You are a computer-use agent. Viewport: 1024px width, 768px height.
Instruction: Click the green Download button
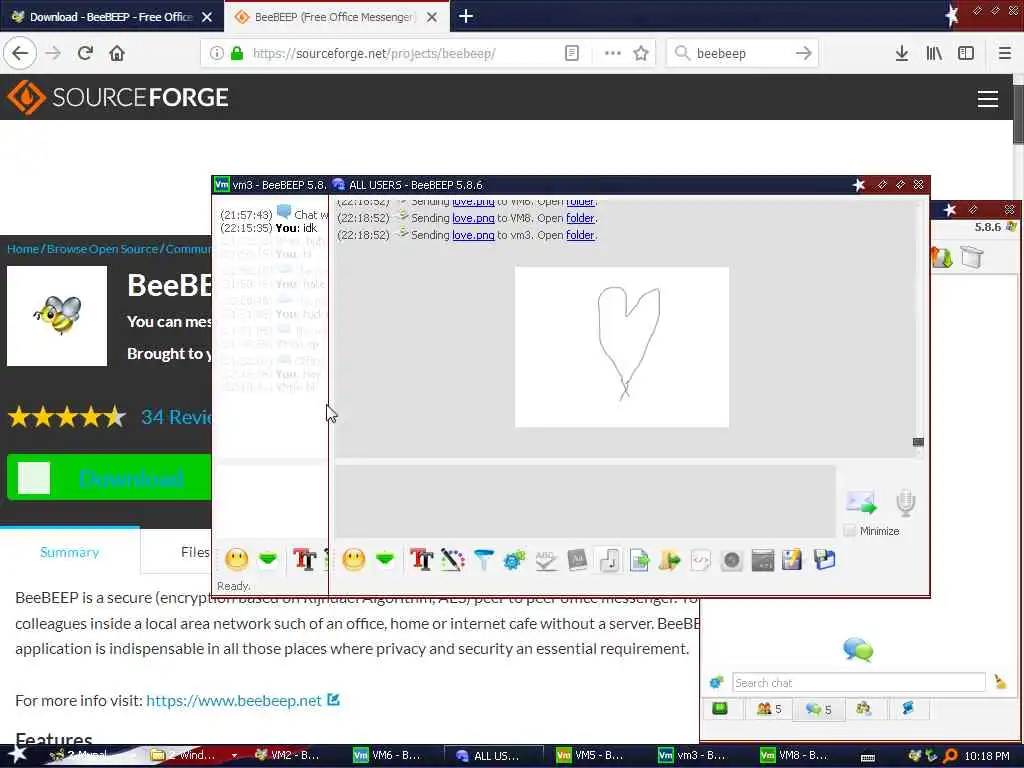pos(109,477)
